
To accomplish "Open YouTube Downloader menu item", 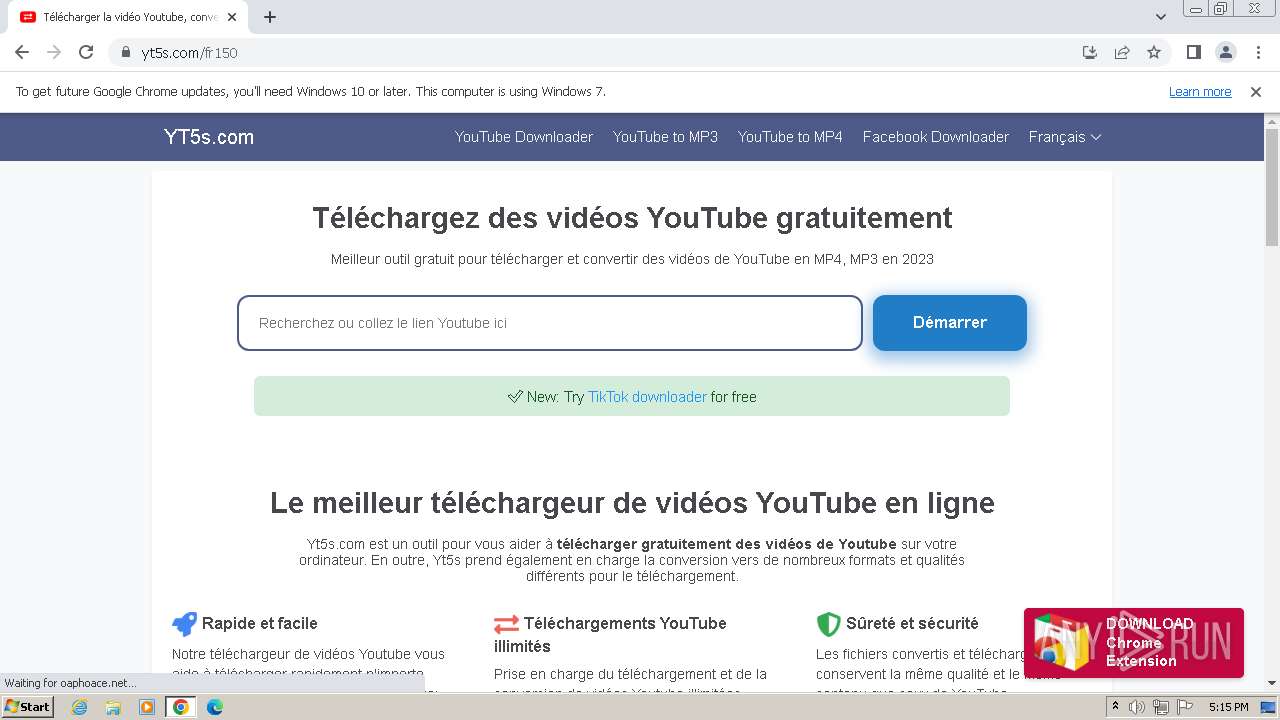I will click(524, 137).
